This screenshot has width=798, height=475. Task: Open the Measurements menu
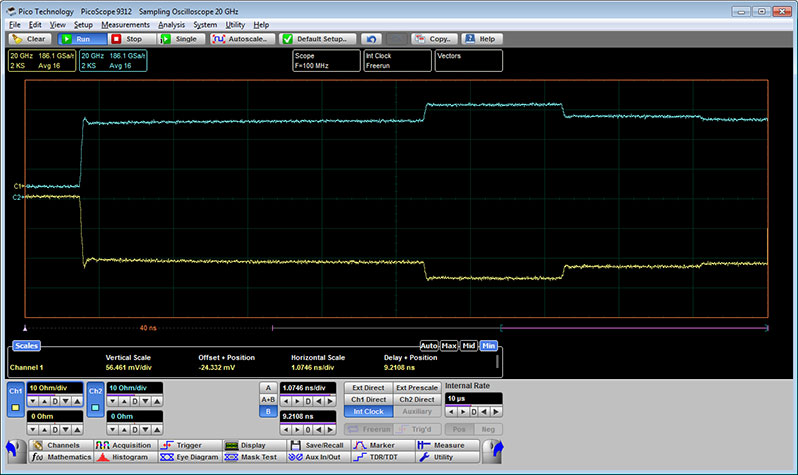tap(126, 23)
